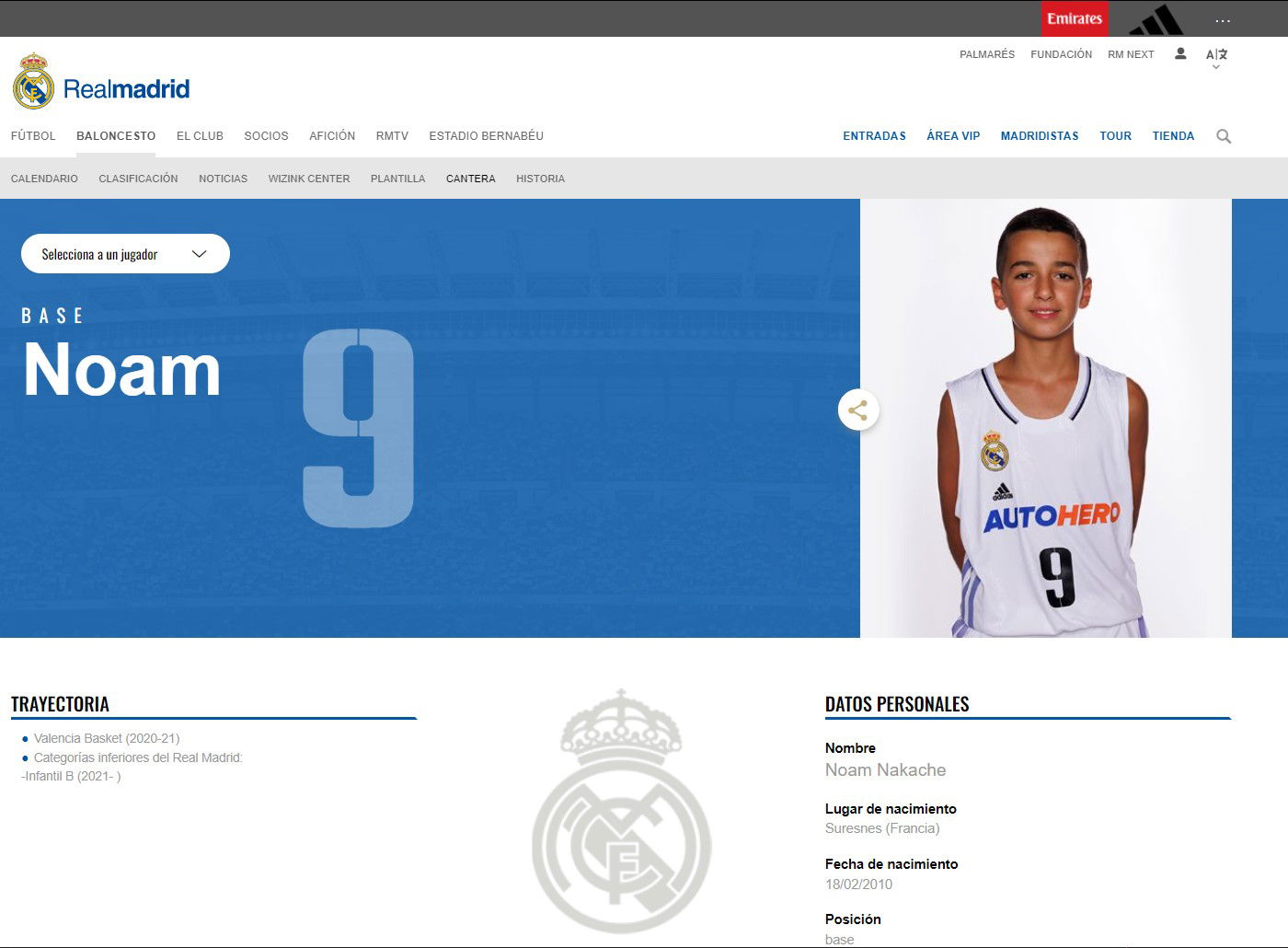Go to ENTRADAS link
Viewport: 1288px width, 948px height.
click(874, 135)
